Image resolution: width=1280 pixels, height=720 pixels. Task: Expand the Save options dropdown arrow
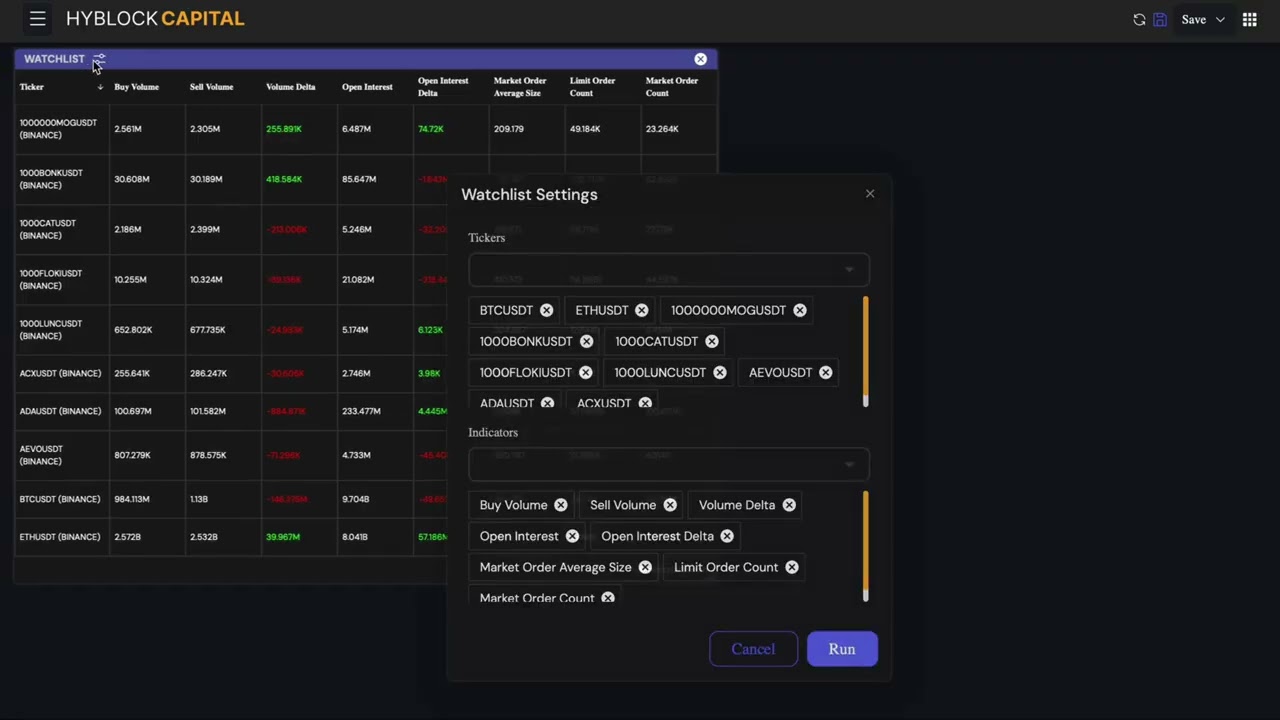1220,19
